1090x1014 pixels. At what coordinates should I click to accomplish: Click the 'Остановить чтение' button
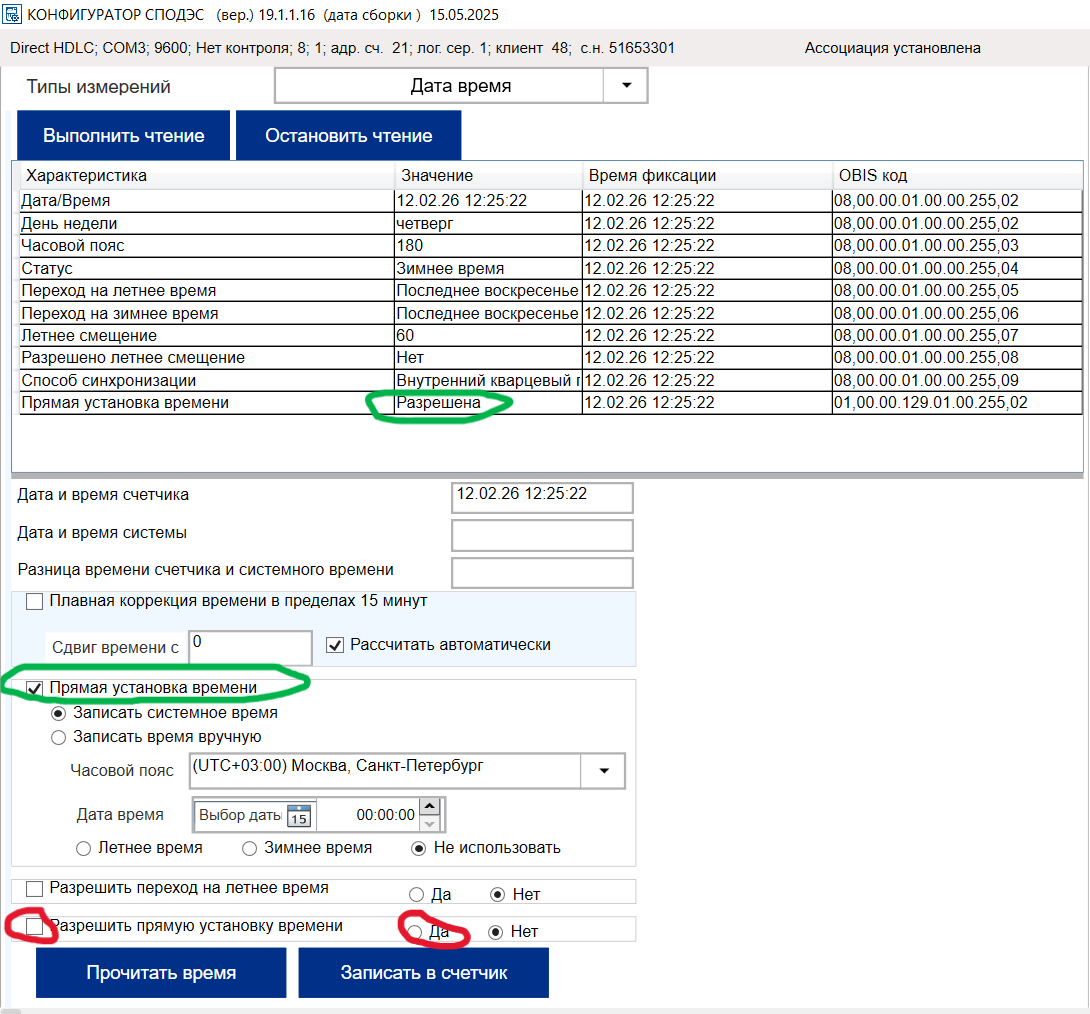coord(348,136)
